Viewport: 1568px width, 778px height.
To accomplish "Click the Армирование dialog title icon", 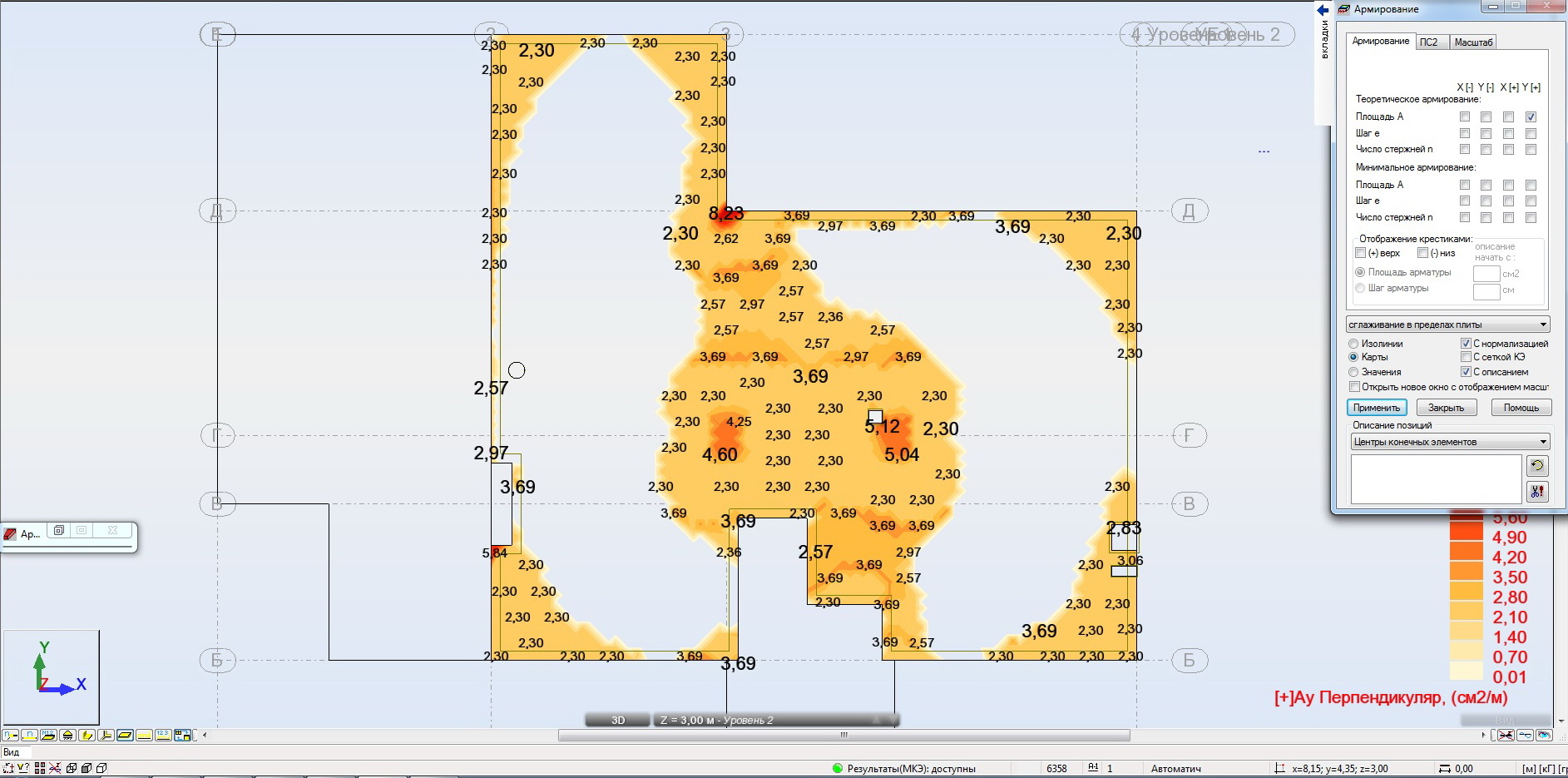I will pyautogui.click(x=1343, y=9).
